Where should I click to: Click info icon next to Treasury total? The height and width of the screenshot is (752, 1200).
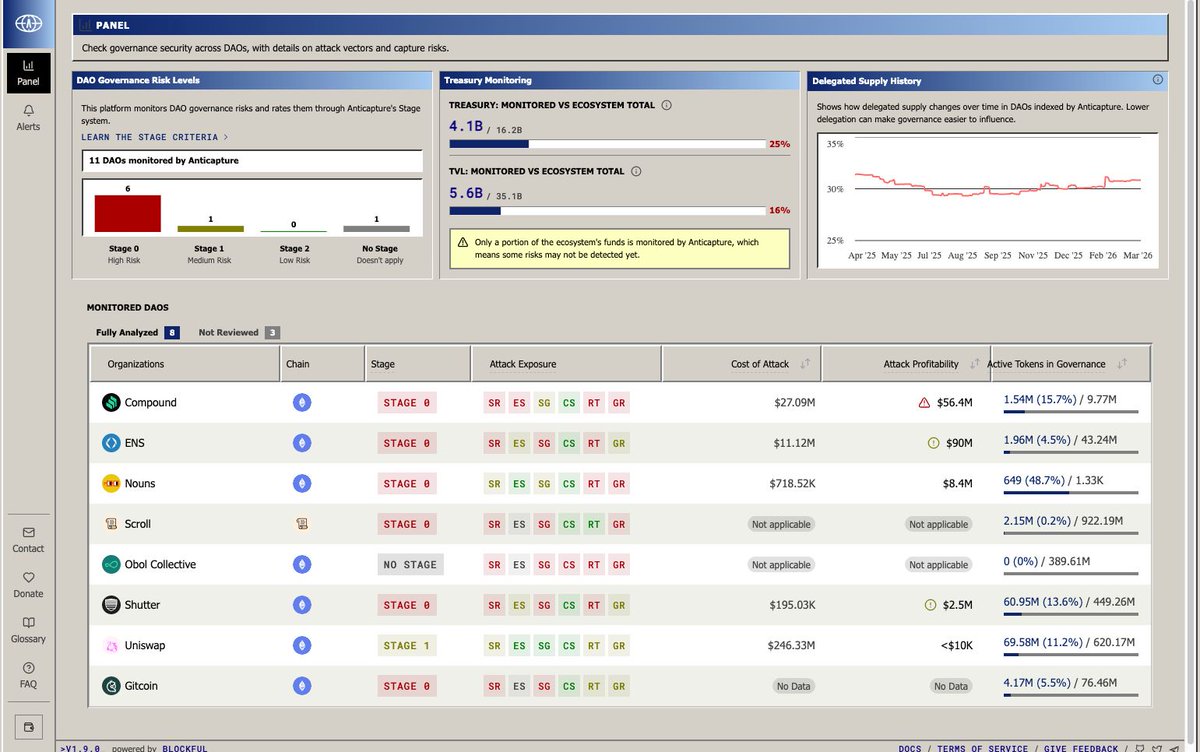[x=667, y=105]
